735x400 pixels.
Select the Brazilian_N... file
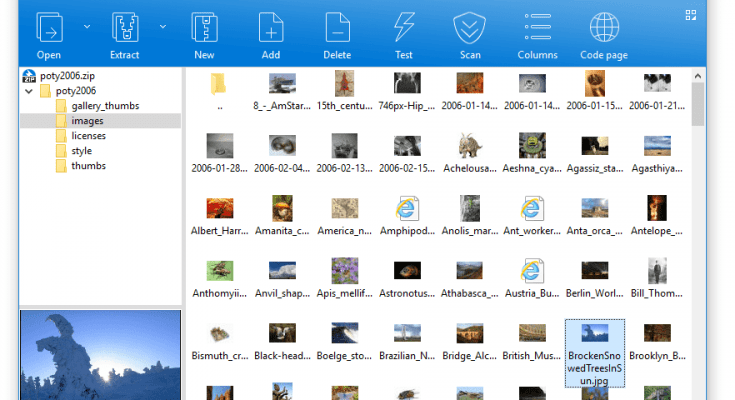407,341
